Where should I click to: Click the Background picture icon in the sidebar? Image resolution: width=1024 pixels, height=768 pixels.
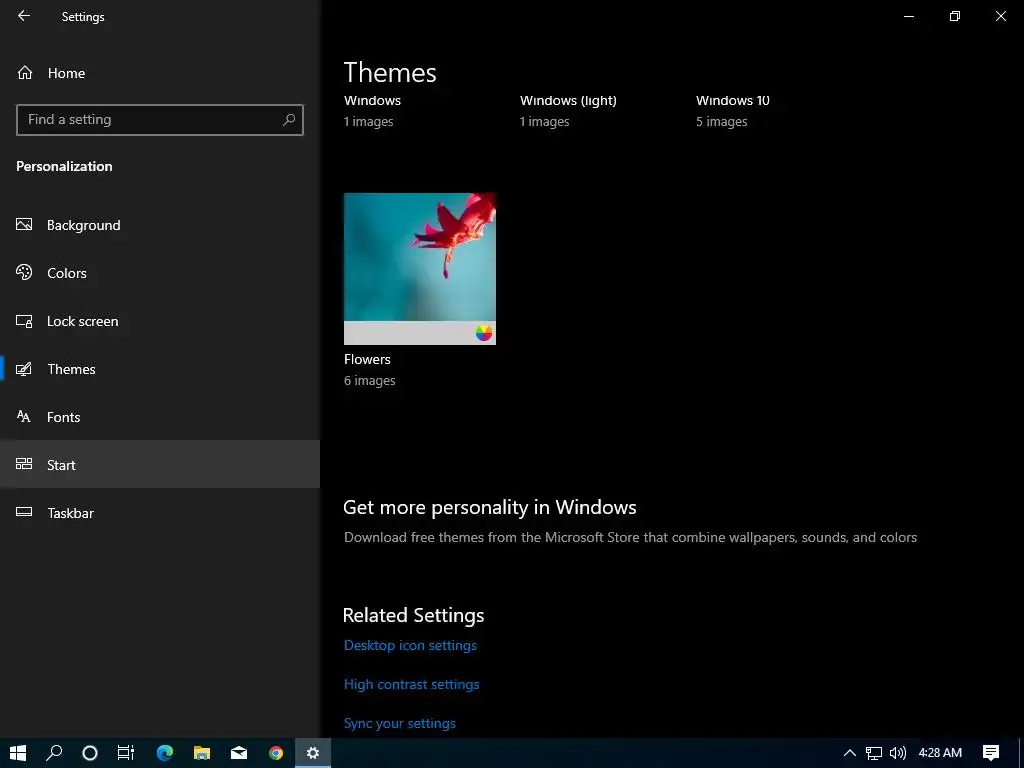click(24, 225)
